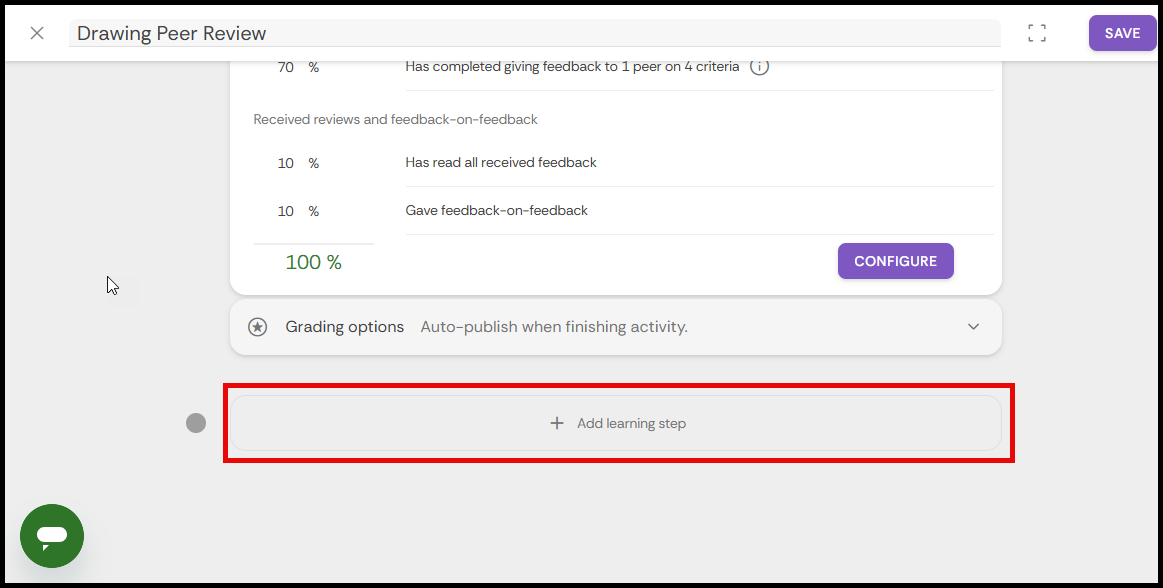Click the Gave feedback-on-feedback label
Image resolution: width=1163 pixels, height=588 pixels.
click(x=496, y=211)
